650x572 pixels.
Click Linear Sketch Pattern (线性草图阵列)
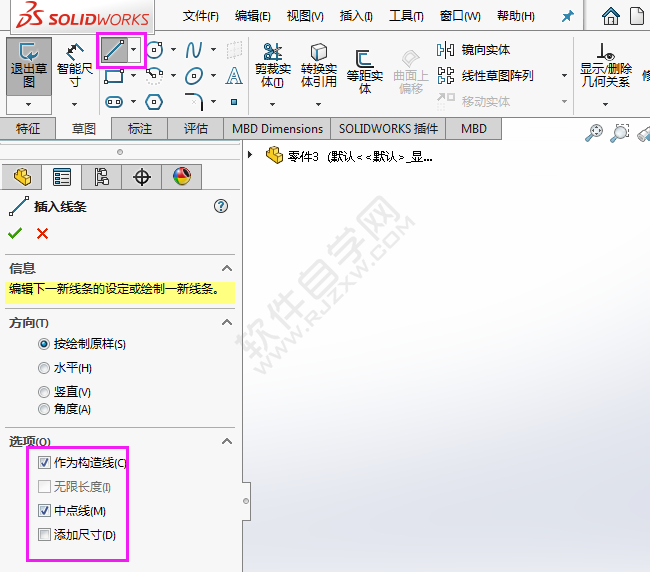click(485, 76)
